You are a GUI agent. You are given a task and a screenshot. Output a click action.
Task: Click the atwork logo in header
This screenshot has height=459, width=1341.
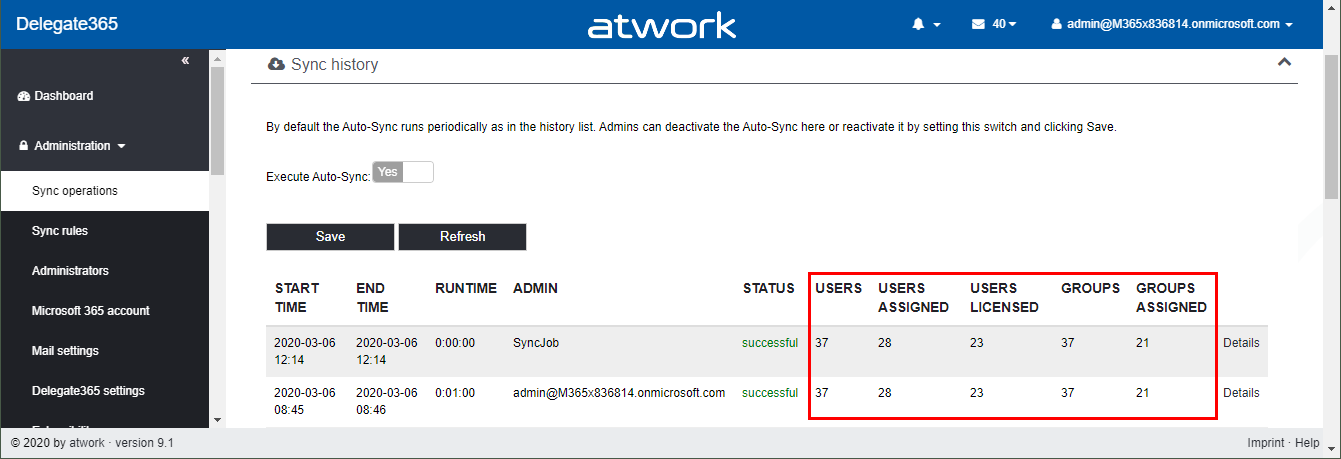click(662, 25)
